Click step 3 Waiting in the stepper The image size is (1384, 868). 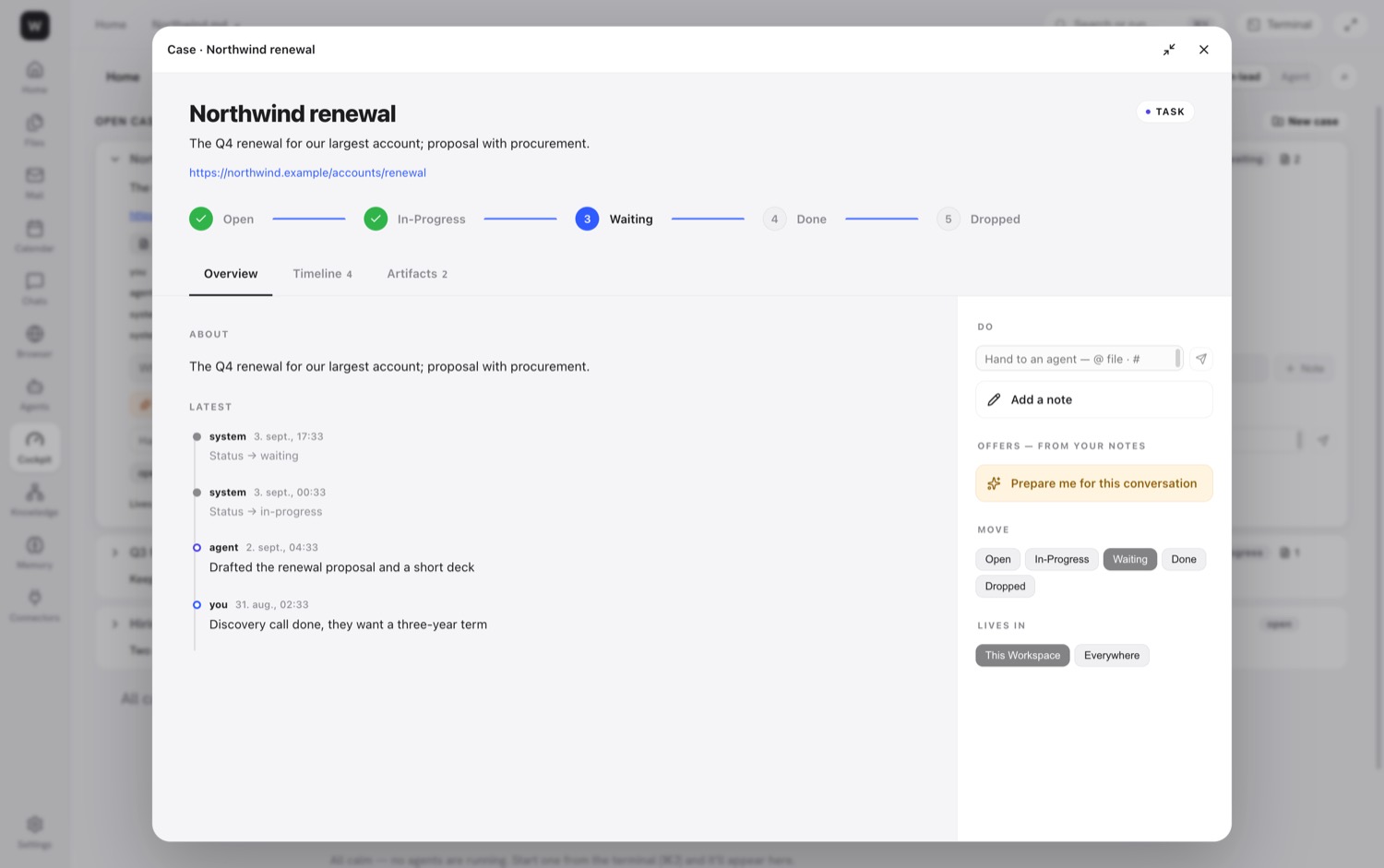pyautogui.click(x=614, y=219)
